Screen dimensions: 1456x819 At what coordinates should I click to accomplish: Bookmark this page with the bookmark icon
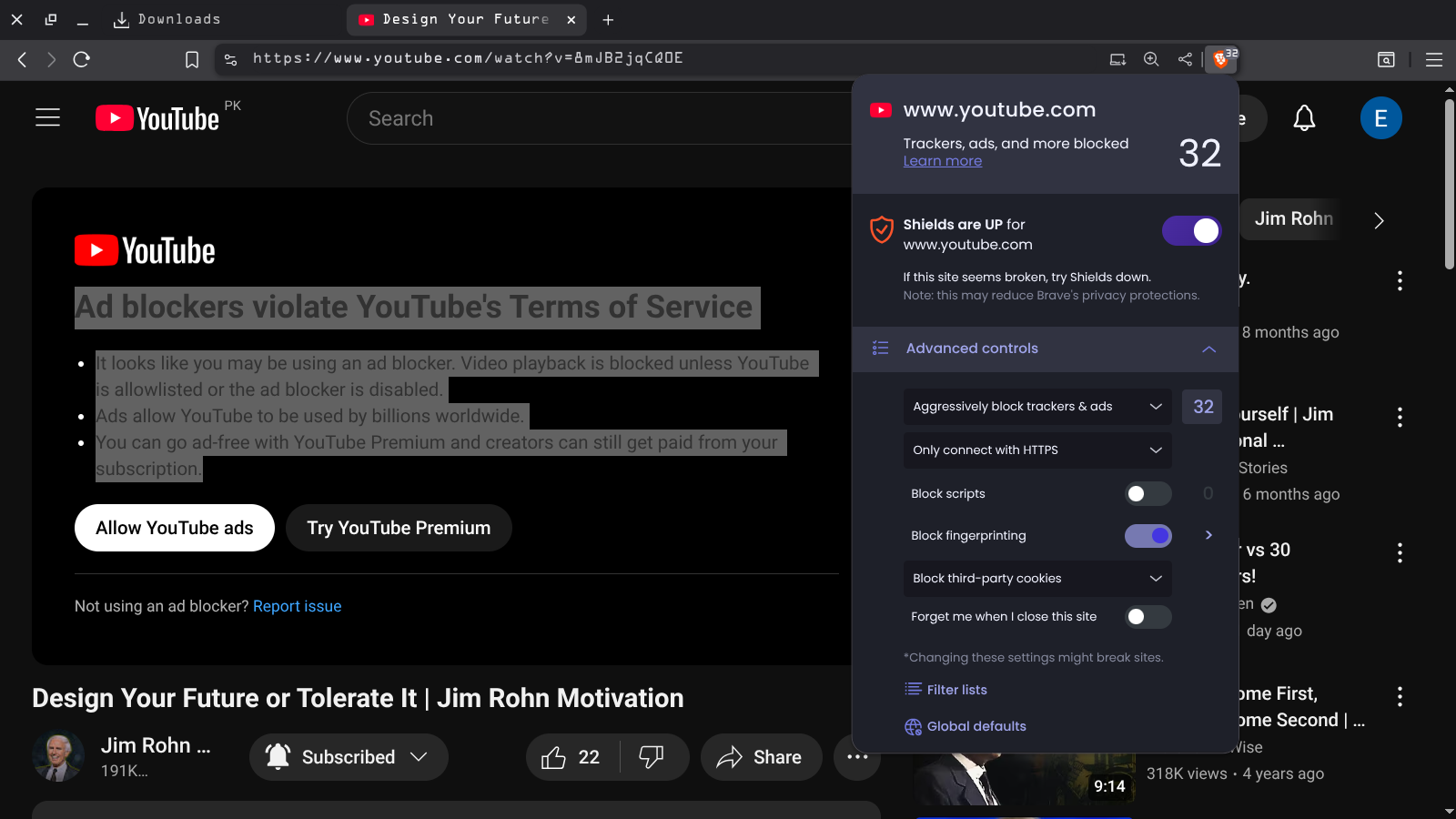[x=192, y=59]
